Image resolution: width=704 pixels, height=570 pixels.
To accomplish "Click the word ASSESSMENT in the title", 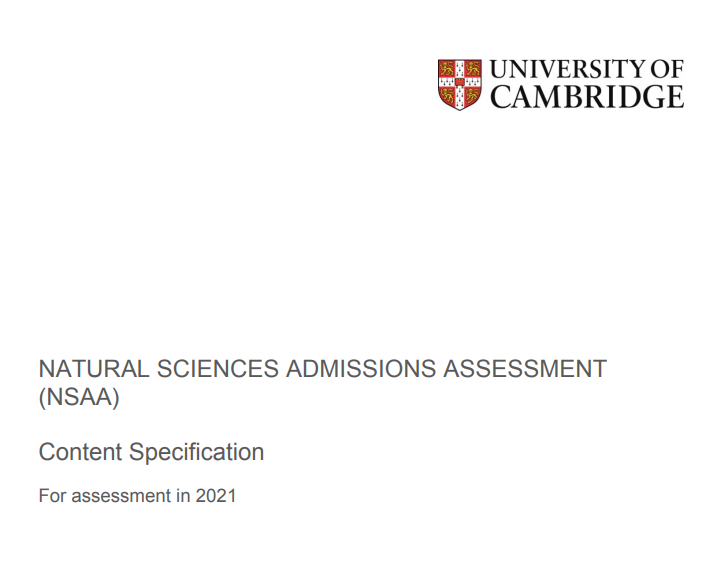I will (x=525, y=369).
